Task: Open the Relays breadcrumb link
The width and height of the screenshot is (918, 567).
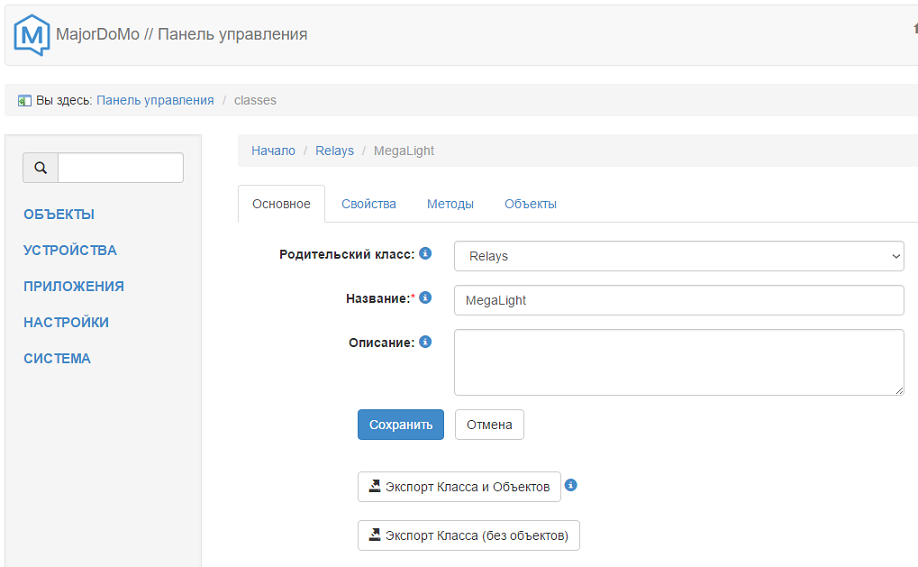Action: click(334, 151)
